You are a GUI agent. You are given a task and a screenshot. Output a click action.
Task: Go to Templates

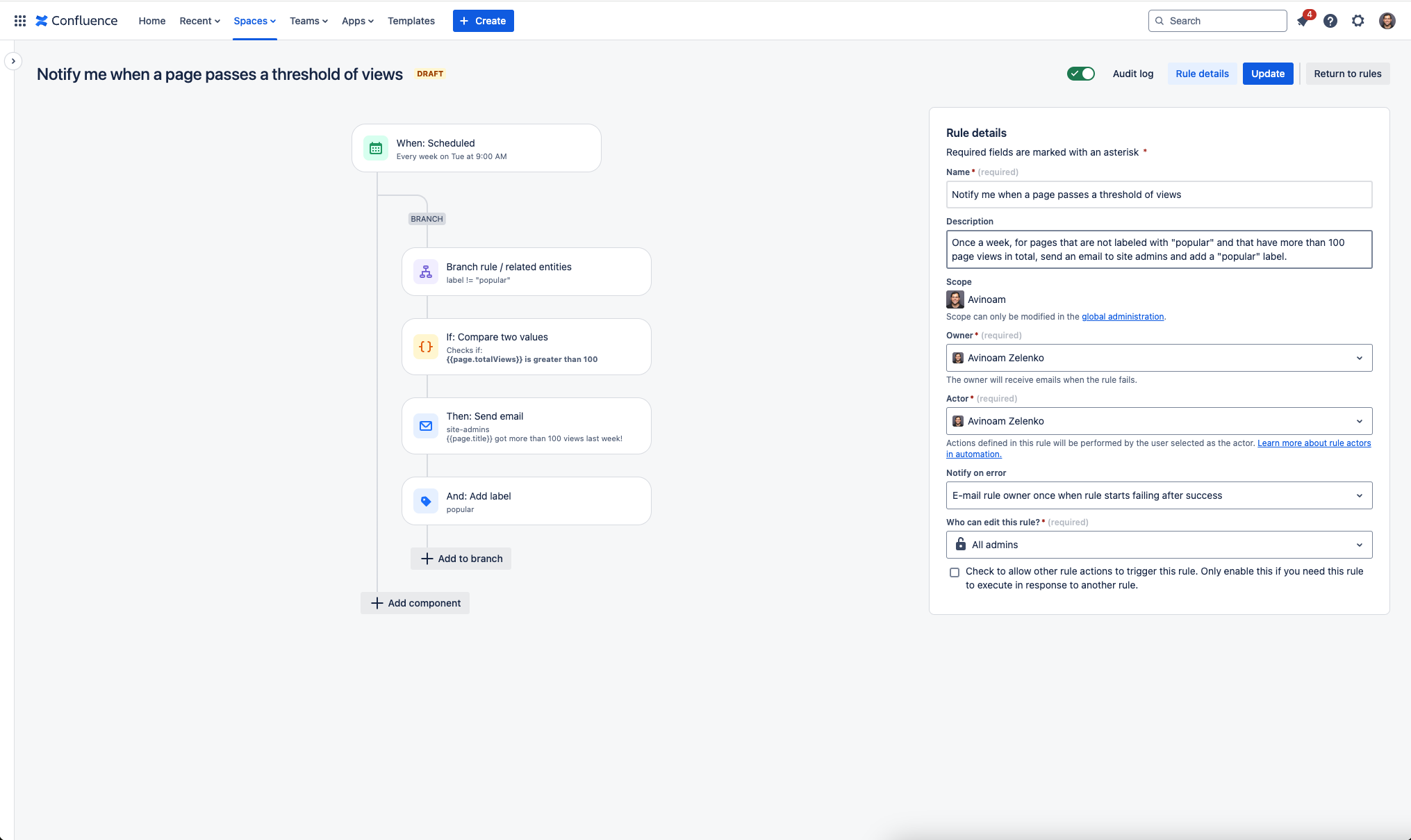(411, 21)
